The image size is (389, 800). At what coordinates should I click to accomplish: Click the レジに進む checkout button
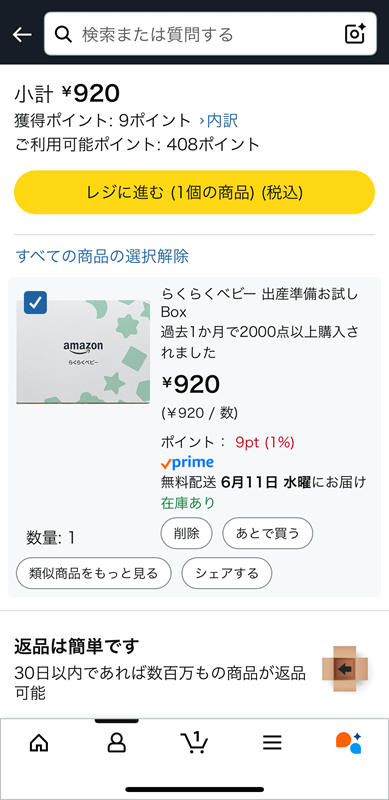tap(194, 192)
